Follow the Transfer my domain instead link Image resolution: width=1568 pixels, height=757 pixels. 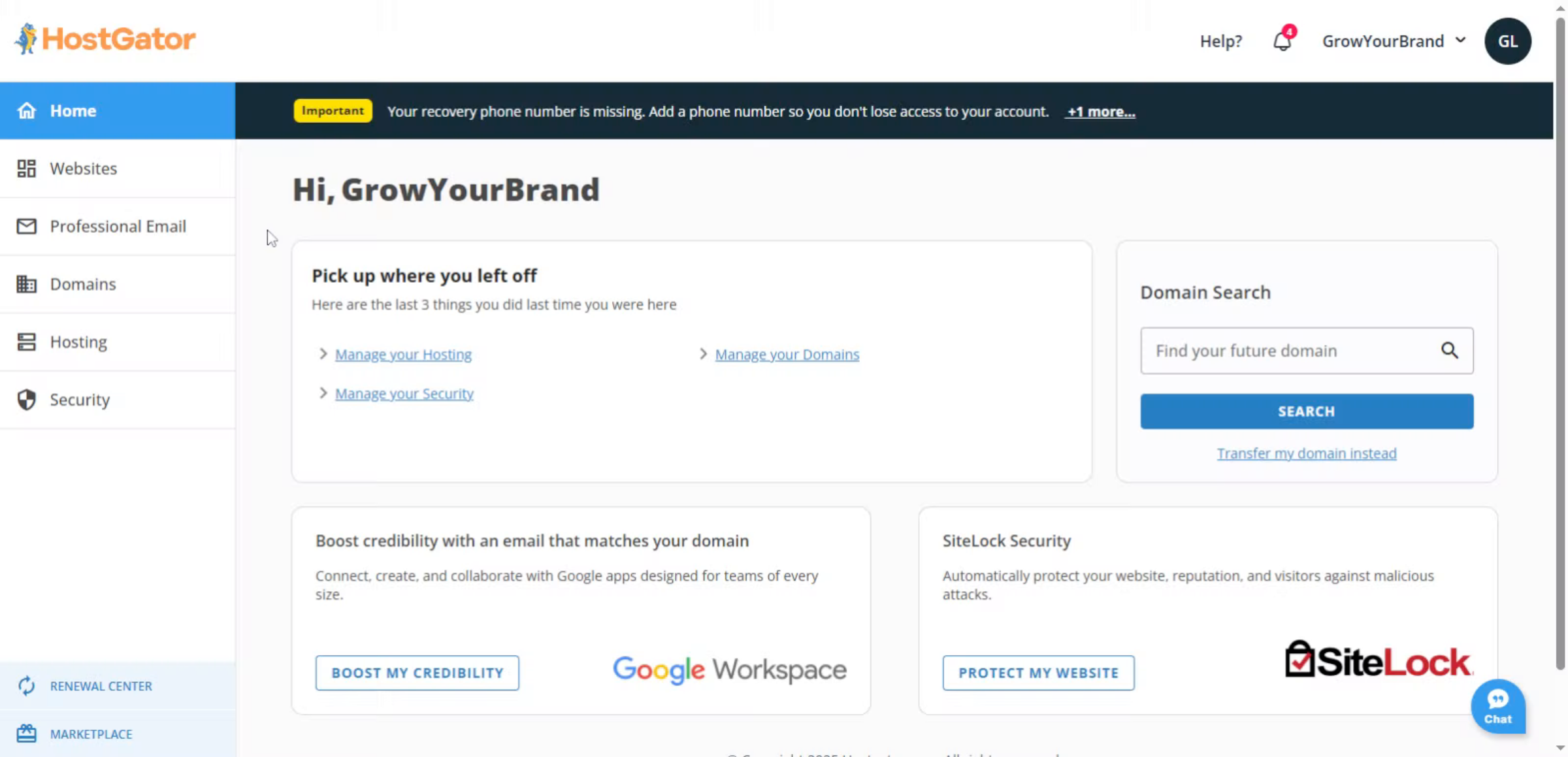click(1306, 453)
